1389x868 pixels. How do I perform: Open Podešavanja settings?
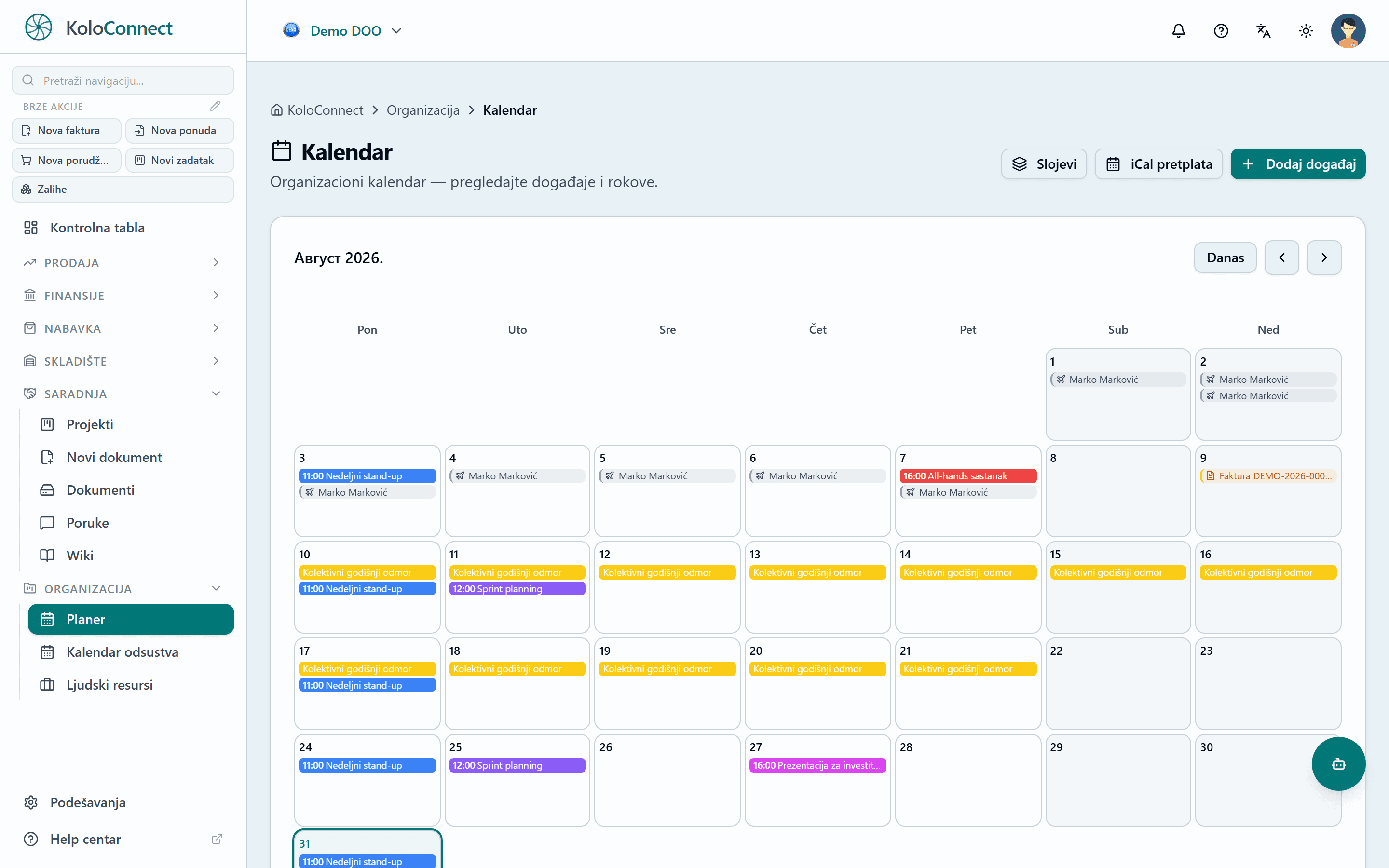(123, 802)
